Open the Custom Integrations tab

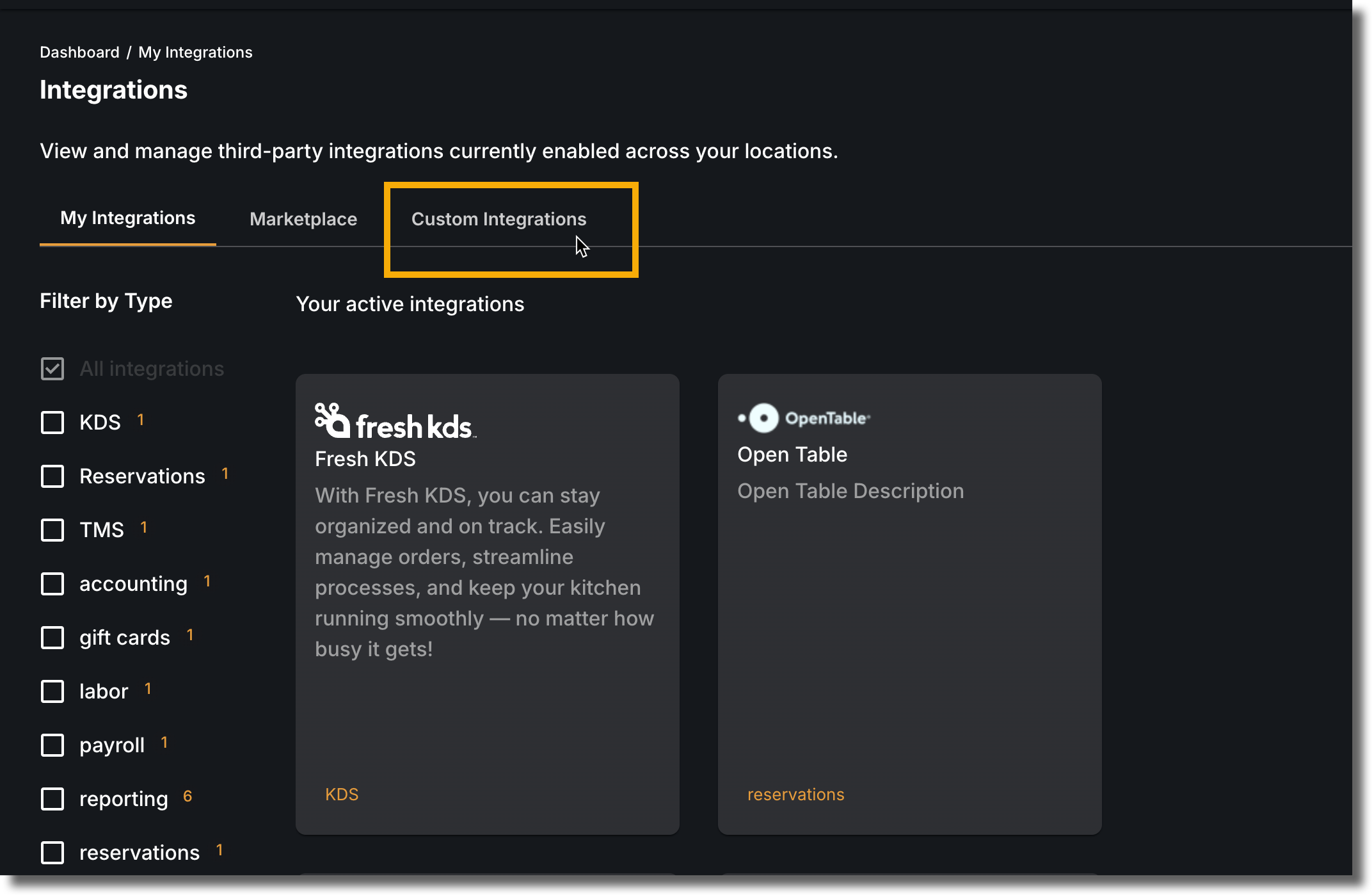pos(499,219)
